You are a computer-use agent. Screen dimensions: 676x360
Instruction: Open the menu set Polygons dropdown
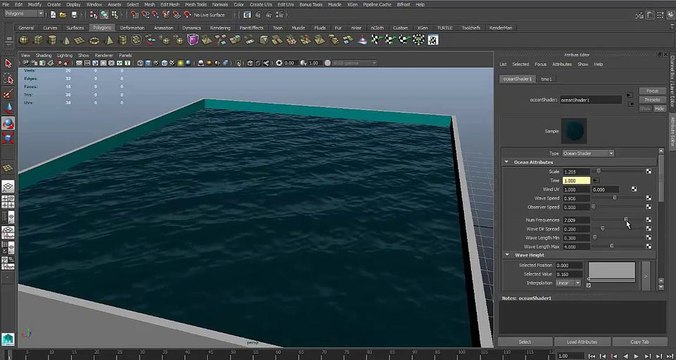click(24, 14)
